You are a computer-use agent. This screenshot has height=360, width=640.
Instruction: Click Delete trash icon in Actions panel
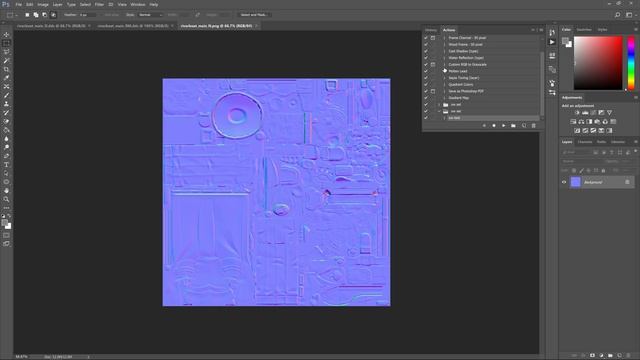[533, 126]
